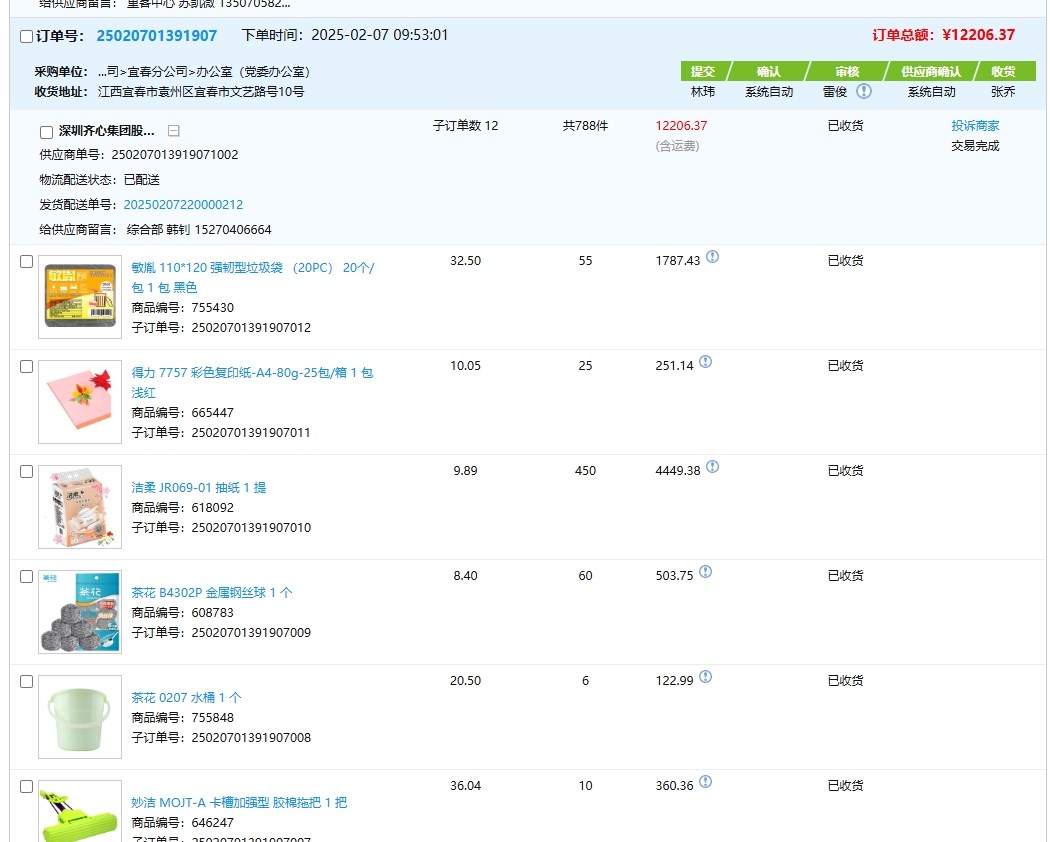This screenshot has height=842, width=1050.
Task: Click the 子订单数 12 text
Action: pyautogui.click(x=465, y=125)
